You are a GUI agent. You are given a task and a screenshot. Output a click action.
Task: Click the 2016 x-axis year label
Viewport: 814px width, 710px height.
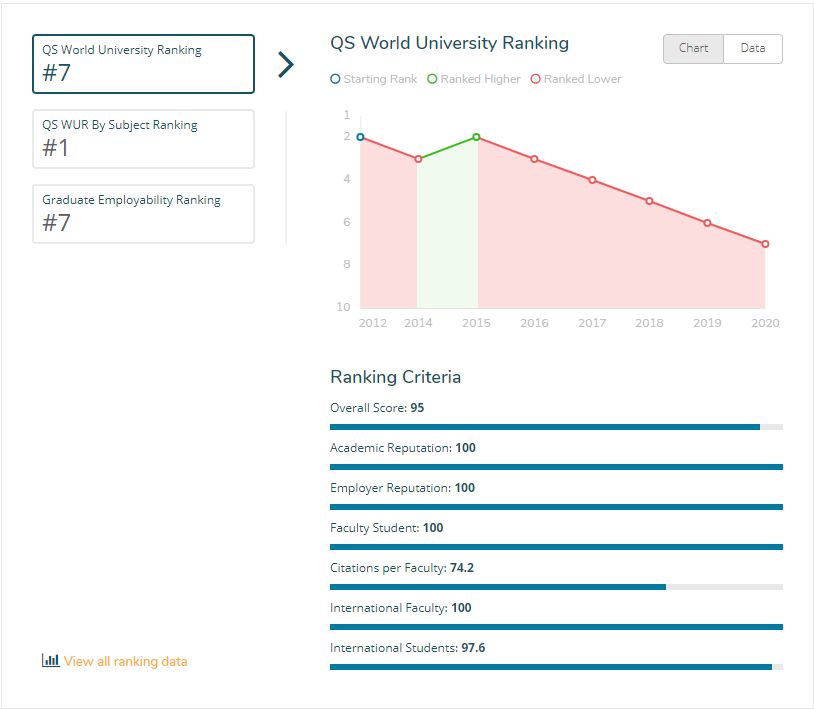534,323
